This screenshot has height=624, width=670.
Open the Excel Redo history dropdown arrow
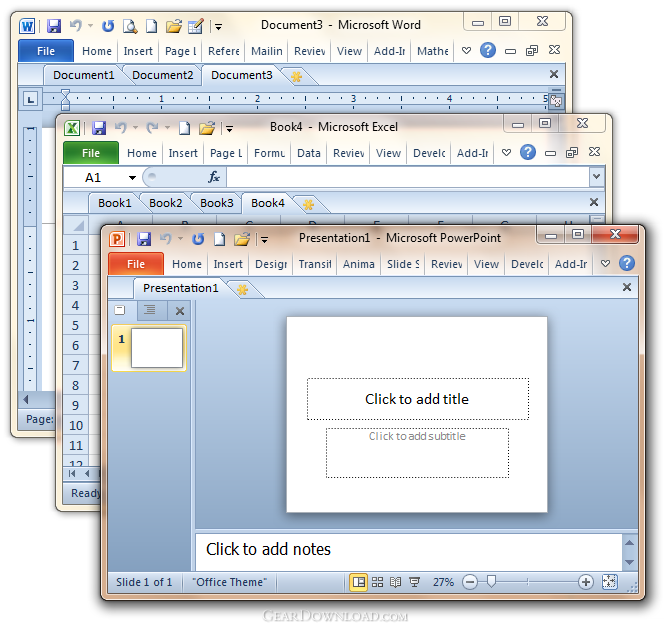[168, 127]
